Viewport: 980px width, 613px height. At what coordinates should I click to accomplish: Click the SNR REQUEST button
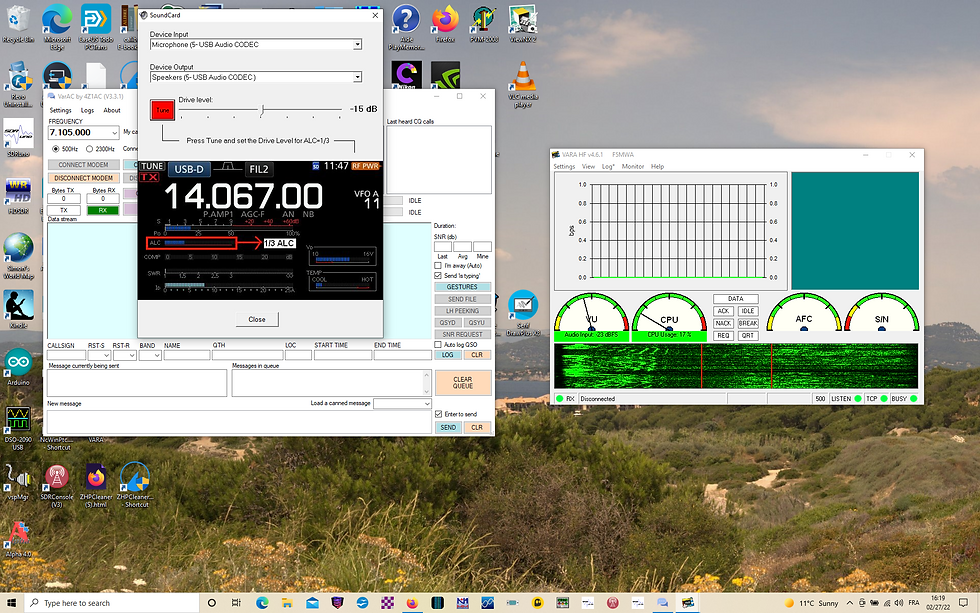pyautogui.click(x=462, y=334)
